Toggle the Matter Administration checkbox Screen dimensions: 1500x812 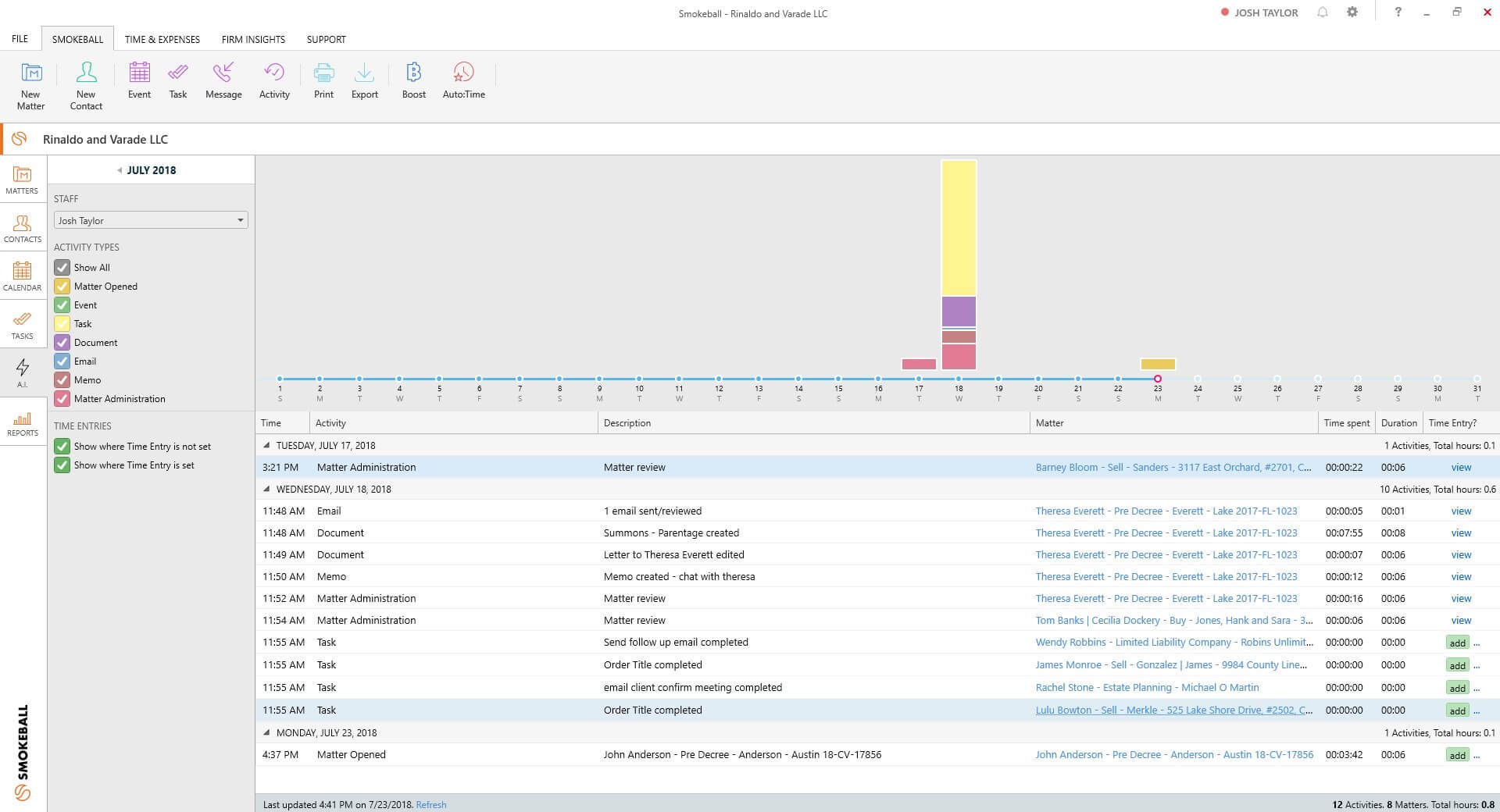click(x=62, y=398)
